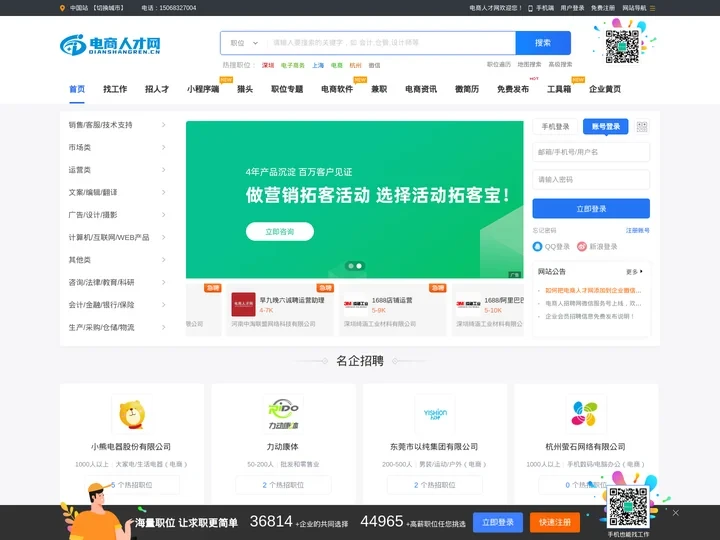Image resolution: width=720 pixels, height=540 pixels.
Task: Open the mobile phone icon for 手机端
Action: pyautogui.click(x=530, y=8)
